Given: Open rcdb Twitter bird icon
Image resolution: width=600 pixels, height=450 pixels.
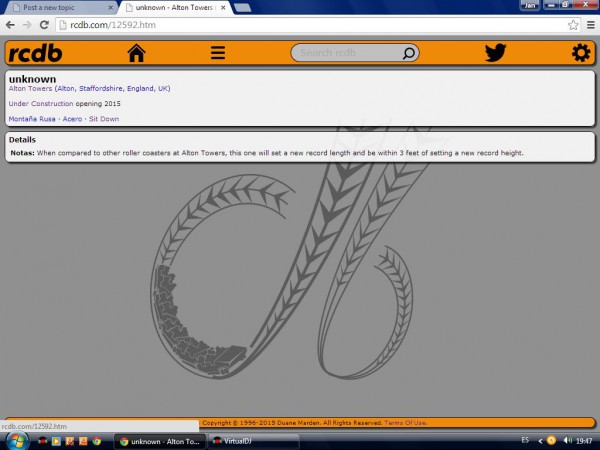Looking at the screenshot, I should pos(495,53).
